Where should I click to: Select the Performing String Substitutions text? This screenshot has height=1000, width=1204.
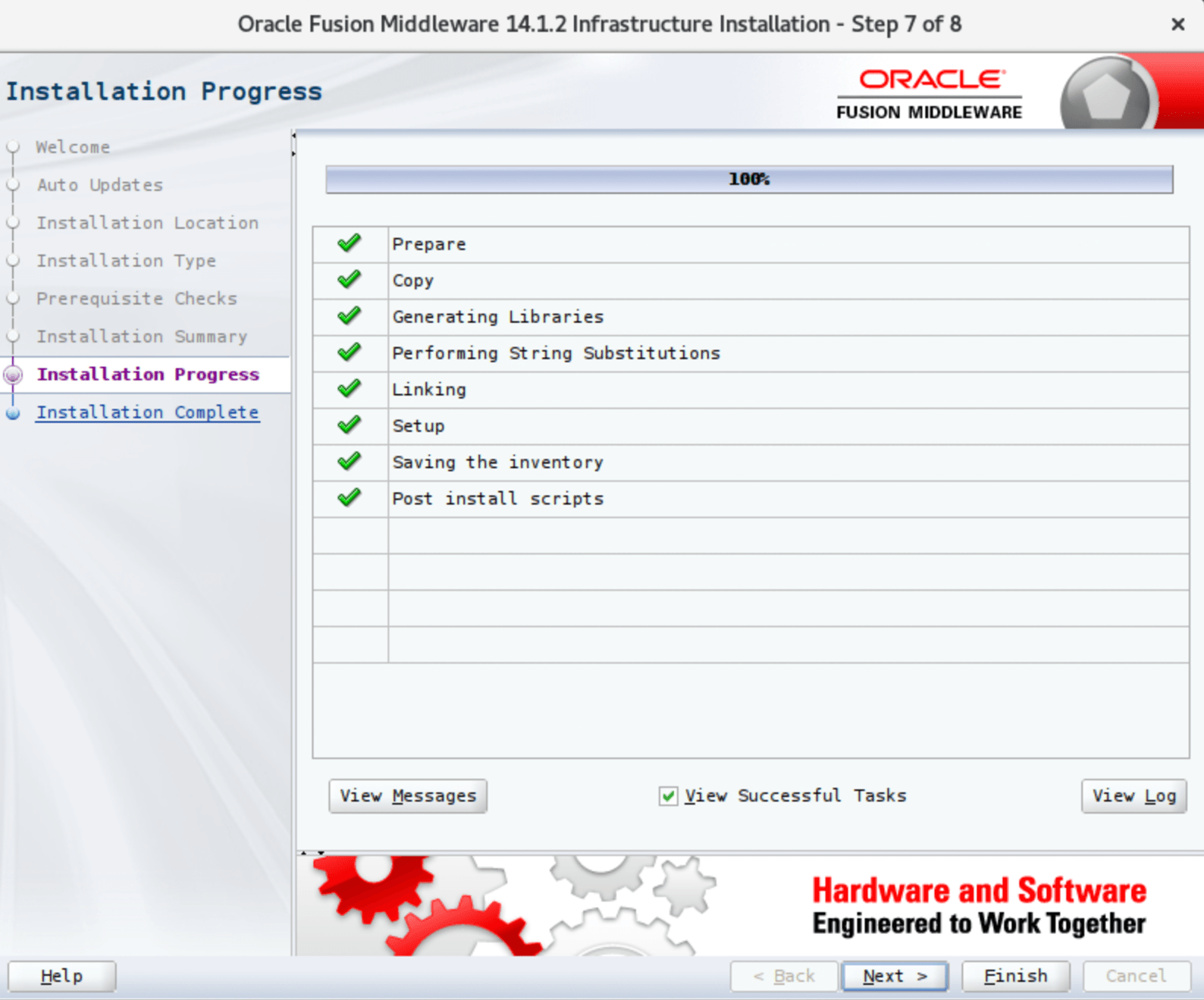pos(556,353)
